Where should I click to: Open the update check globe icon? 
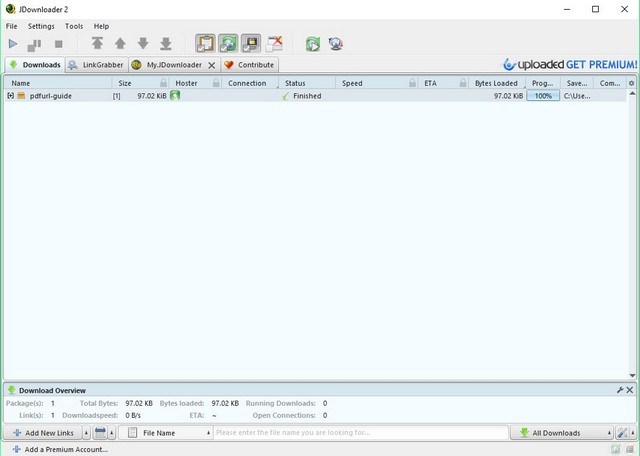[336, 44]
